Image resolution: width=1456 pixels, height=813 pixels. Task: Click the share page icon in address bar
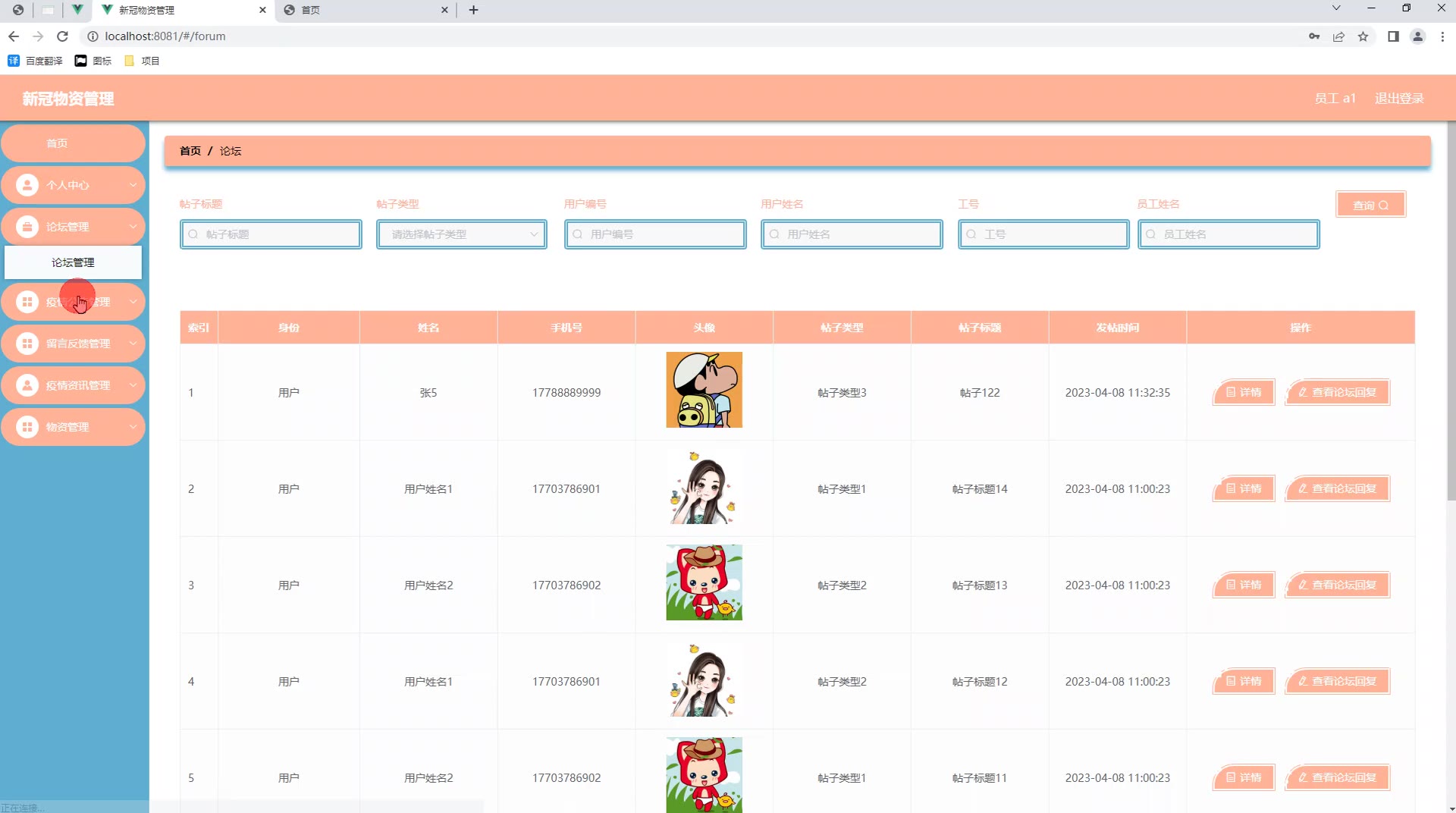pyautogui.click(x=1338, y=36)
